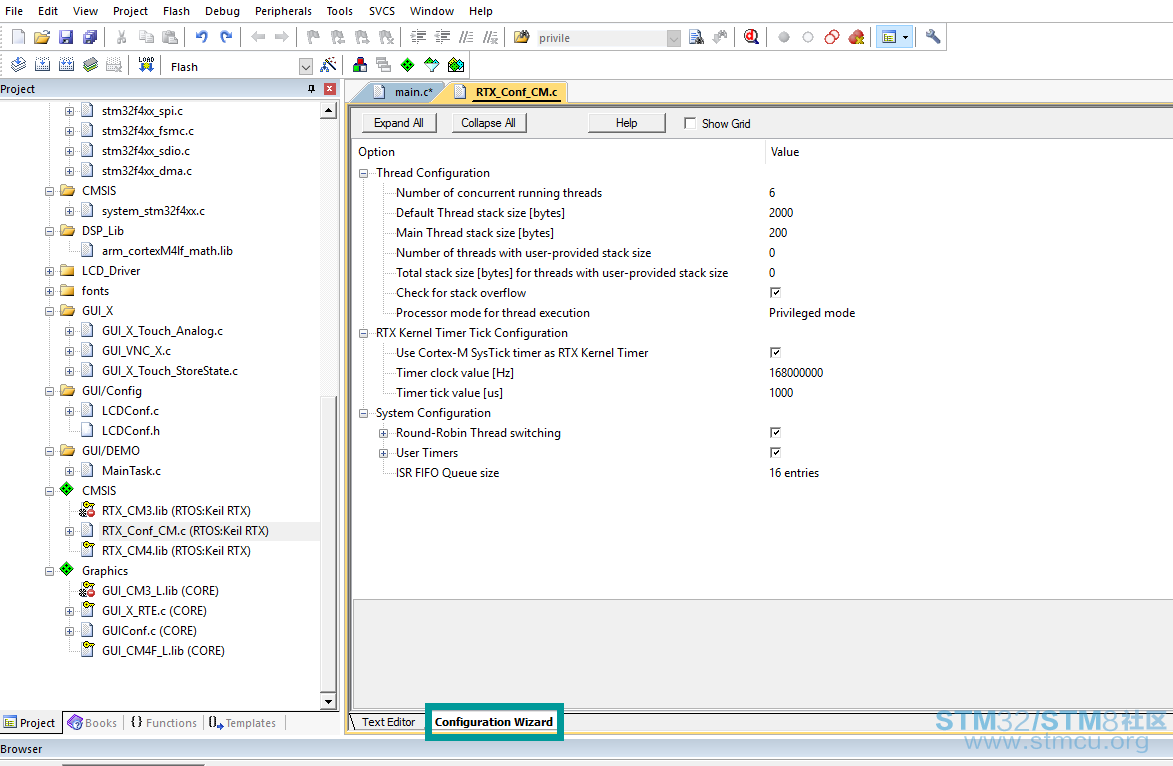Screen dimensions: 1173x766
Task: Expand Round-Robin Thread switching options
Action: pos(384,433)
